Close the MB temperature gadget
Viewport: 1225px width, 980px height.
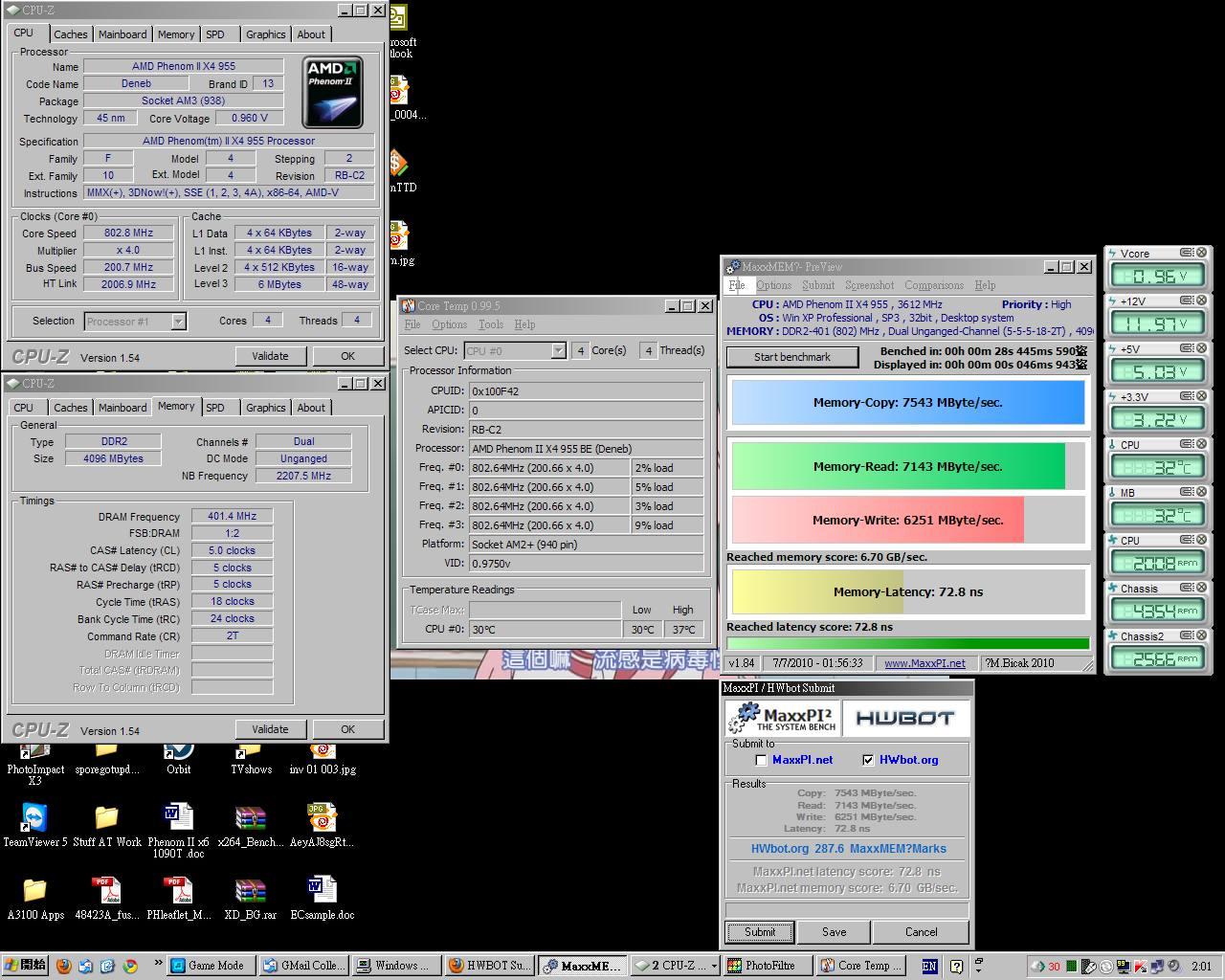[1201, 492]
